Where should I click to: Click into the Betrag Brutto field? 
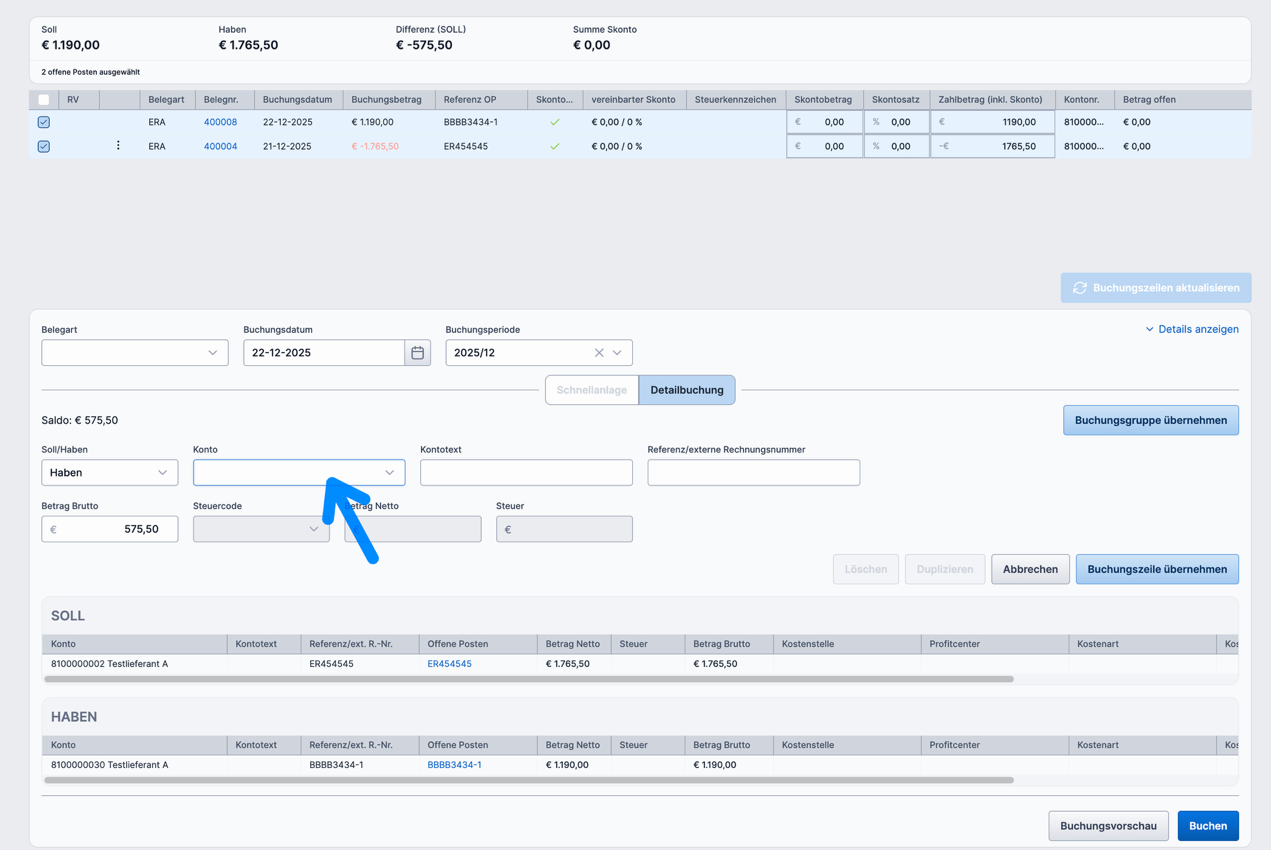coord(110,529)
